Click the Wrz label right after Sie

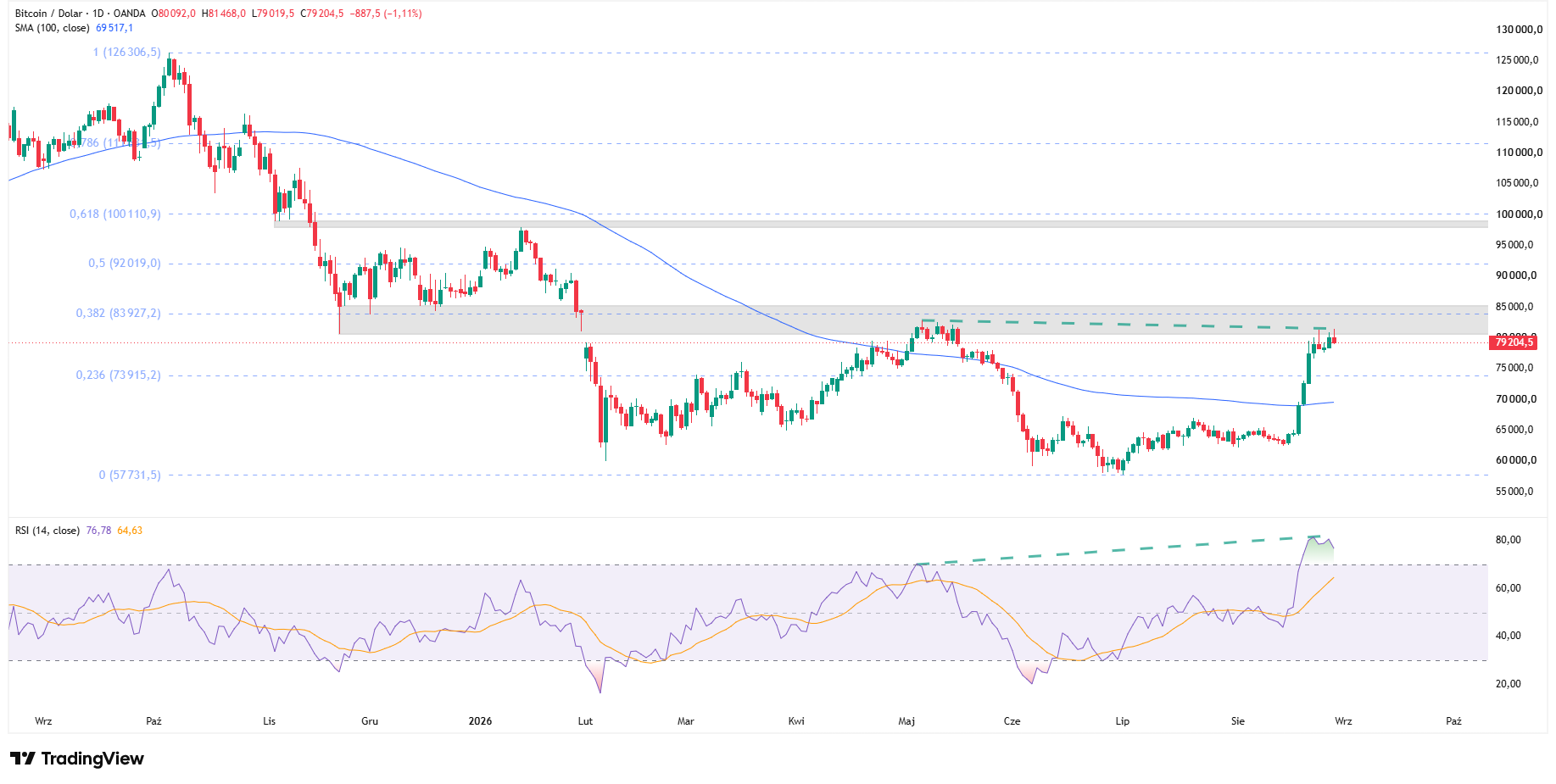tap(1343, 721)
